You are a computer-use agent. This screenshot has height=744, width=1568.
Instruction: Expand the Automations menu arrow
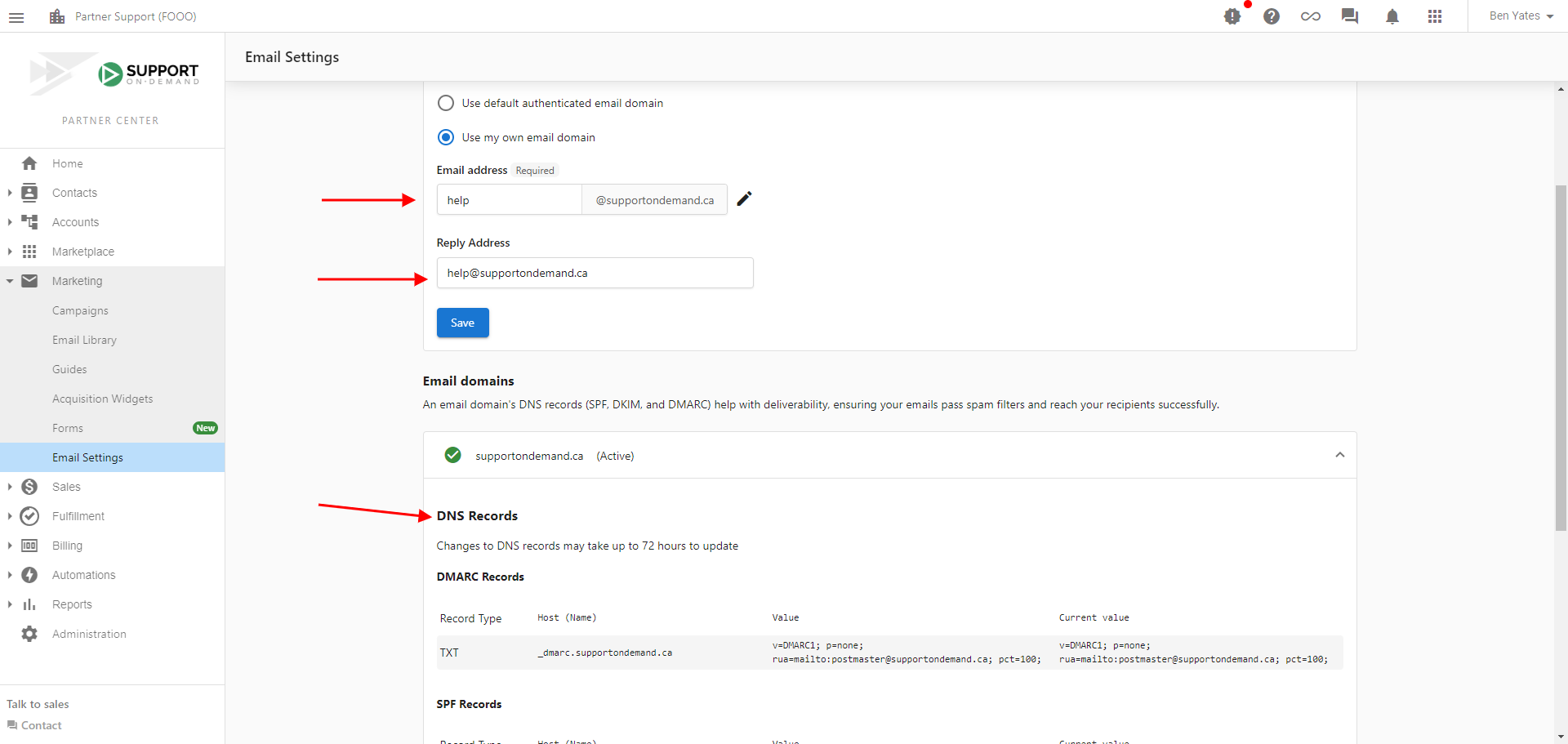10,575
